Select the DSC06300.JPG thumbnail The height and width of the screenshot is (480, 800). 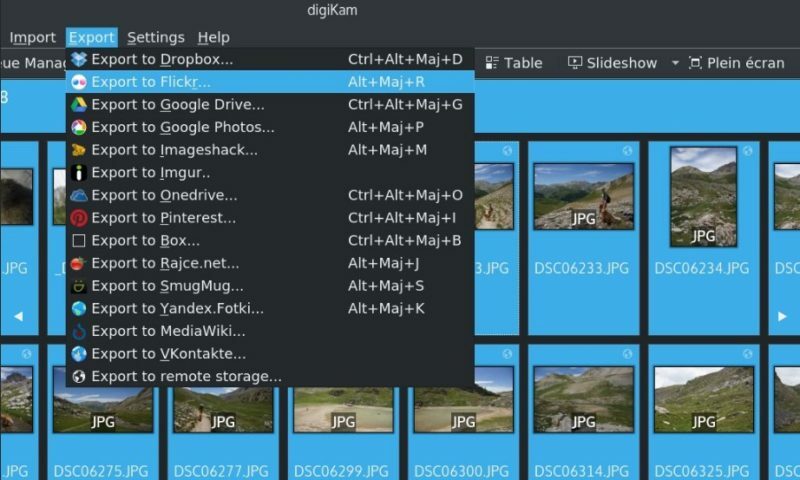tap(464, 399)
